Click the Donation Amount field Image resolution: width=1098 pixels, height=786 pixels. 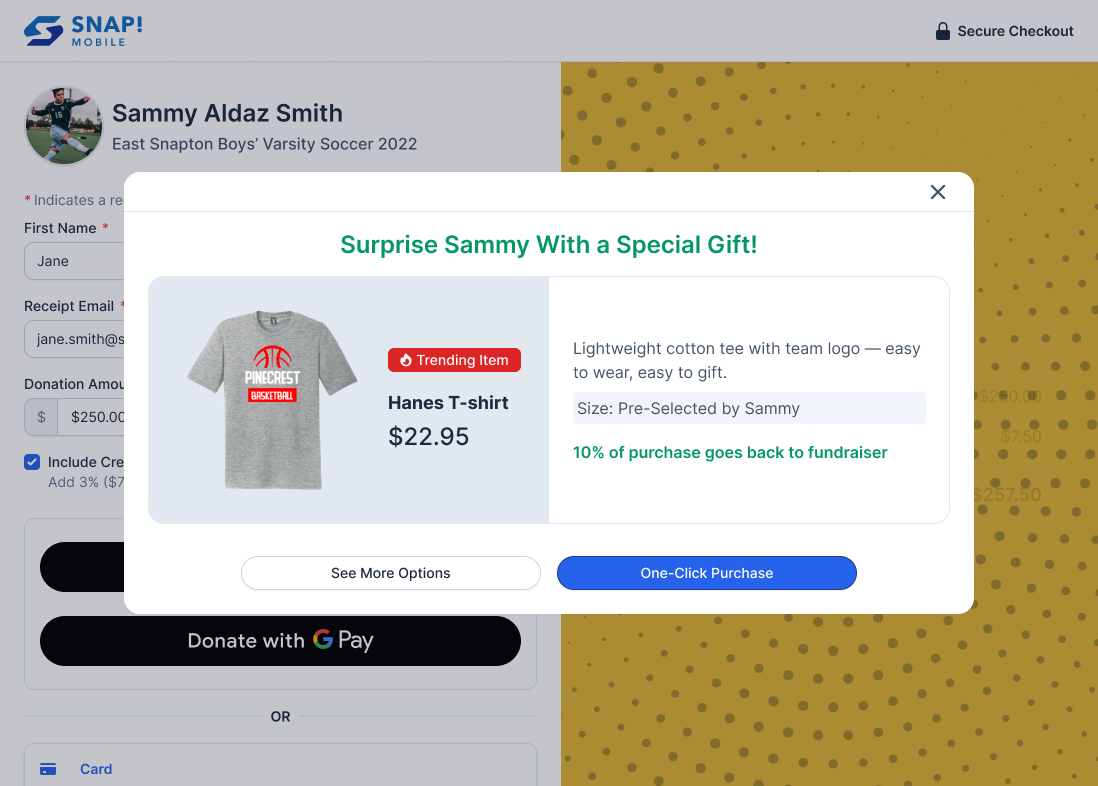(x=91, y=417)
